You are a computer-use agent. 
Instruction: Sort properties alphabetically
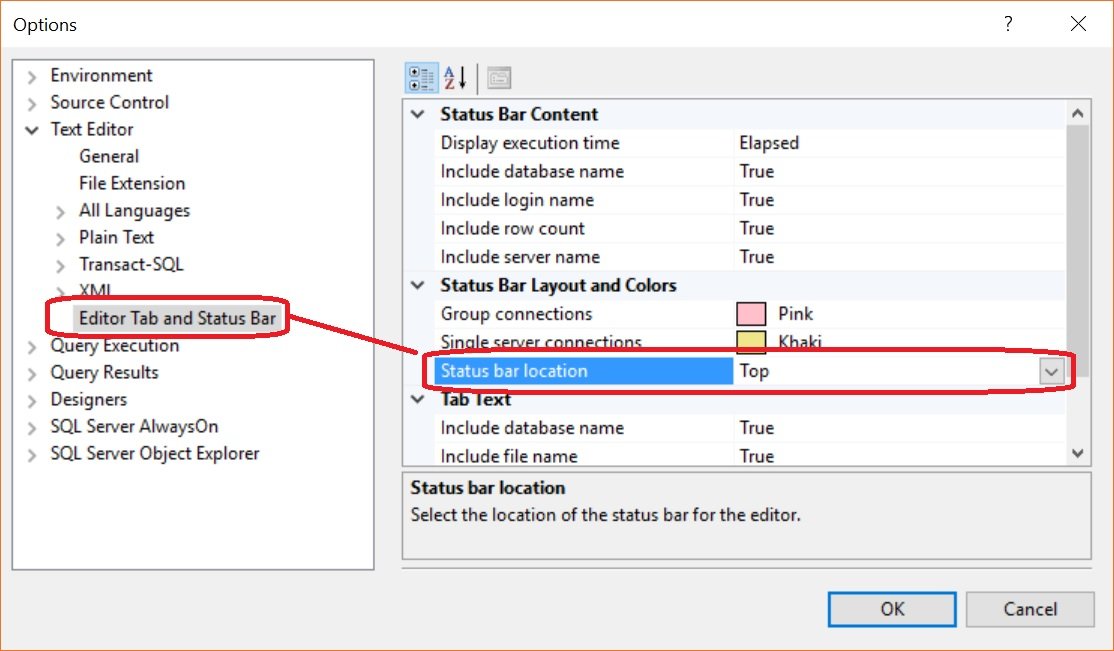(x=455, y=78)
